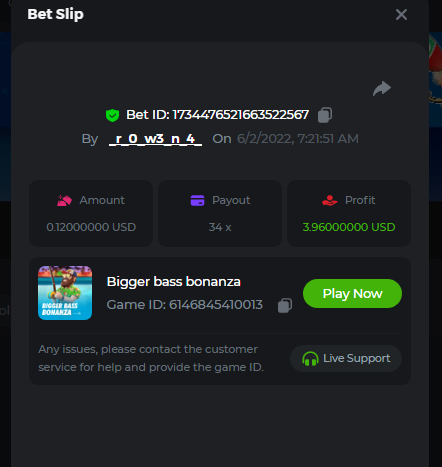Screen dimensions: 442x467
Task: Click the Bigger bass bonanza title
Action: point(174,282)
